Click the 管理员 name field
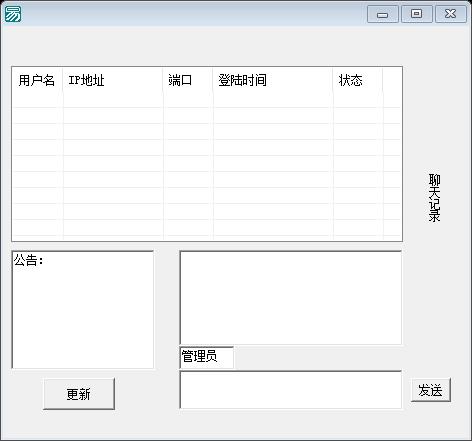This screenshot has width=472, height=441. pos(206,358)
